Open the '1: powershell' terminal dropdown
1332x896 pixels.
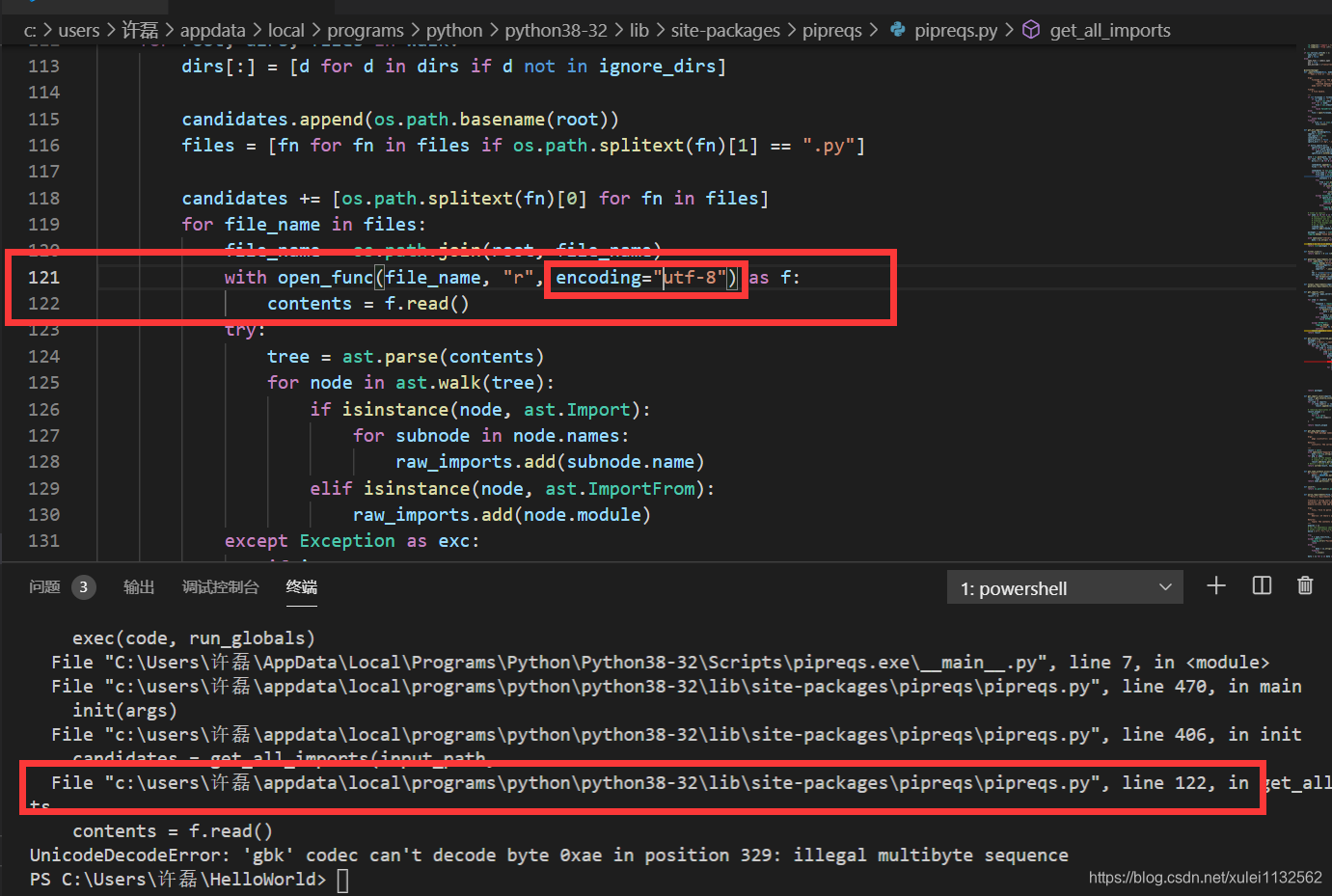[1065, 588]
